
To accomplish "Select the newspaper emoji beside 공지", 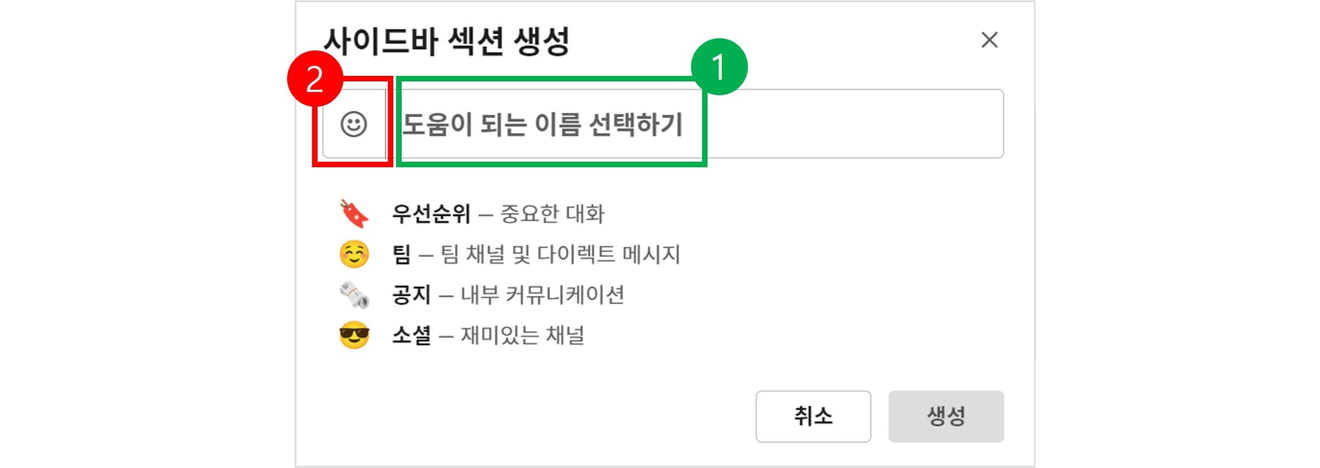I will [354, 295].
